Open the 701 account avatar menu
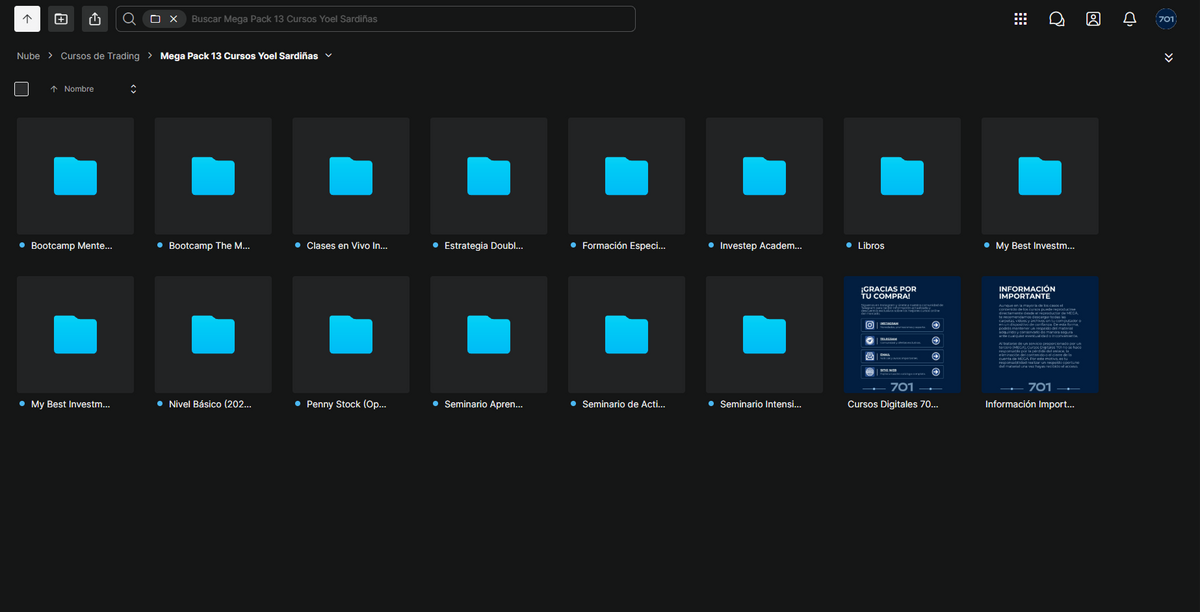 tap(1166, 19)
